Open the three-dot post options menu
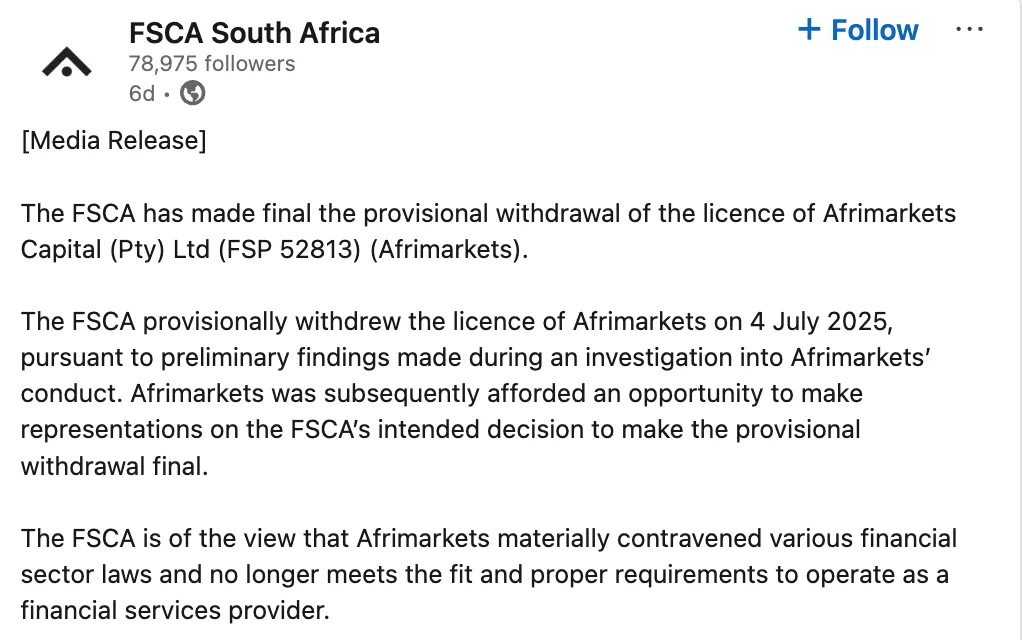The width and height of the screenshot is (1022, 640). pos(969,29)
